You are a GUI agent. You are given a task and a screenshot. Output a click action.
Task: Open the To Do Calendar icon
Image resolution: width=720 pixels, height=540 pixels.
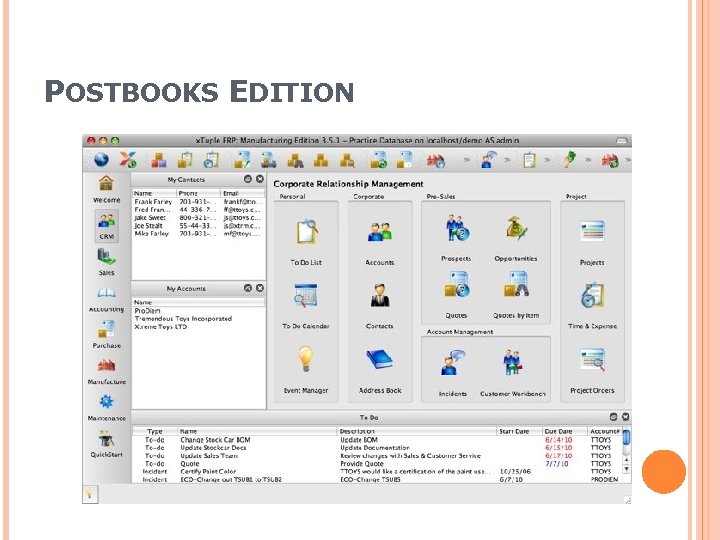tap(305, 295)
